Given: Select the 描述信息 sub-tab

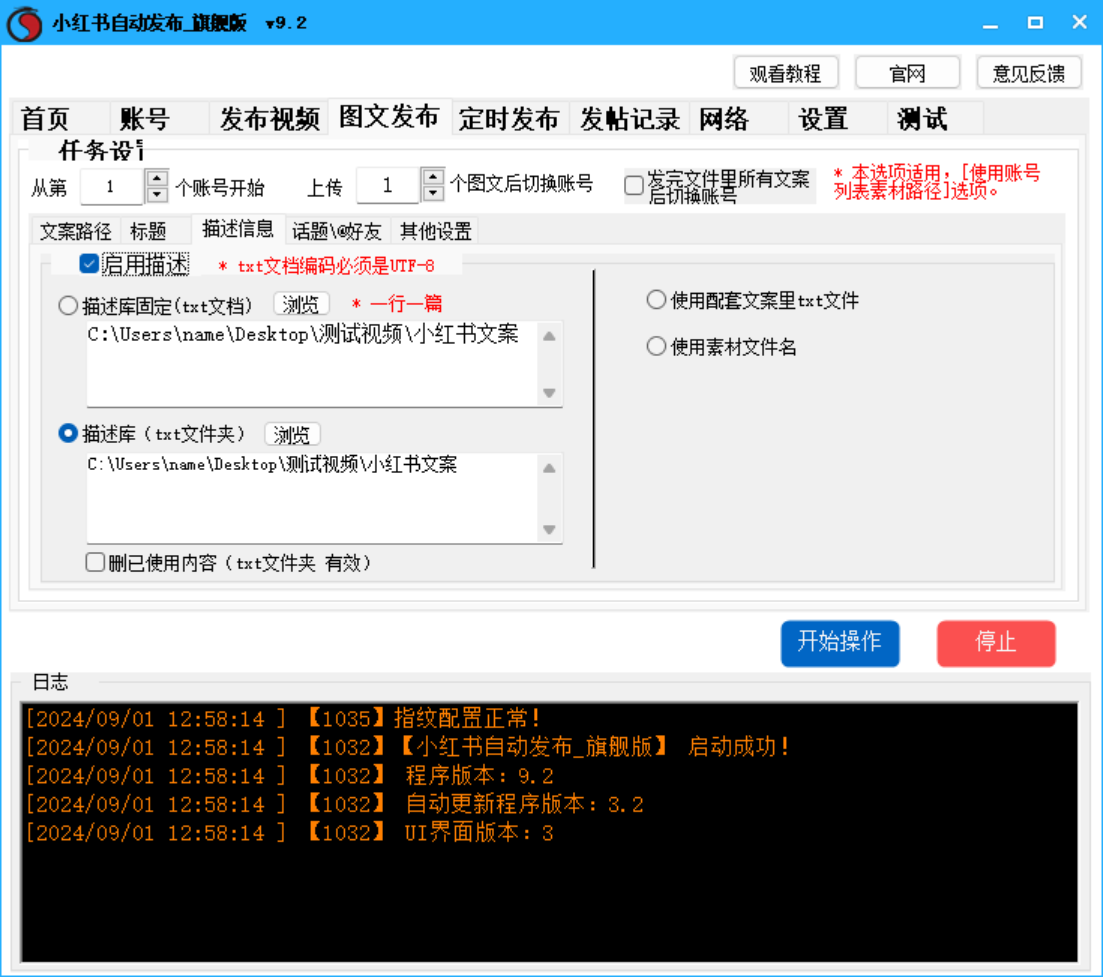Looking at the screenshot, I should (x=238, y=229).
